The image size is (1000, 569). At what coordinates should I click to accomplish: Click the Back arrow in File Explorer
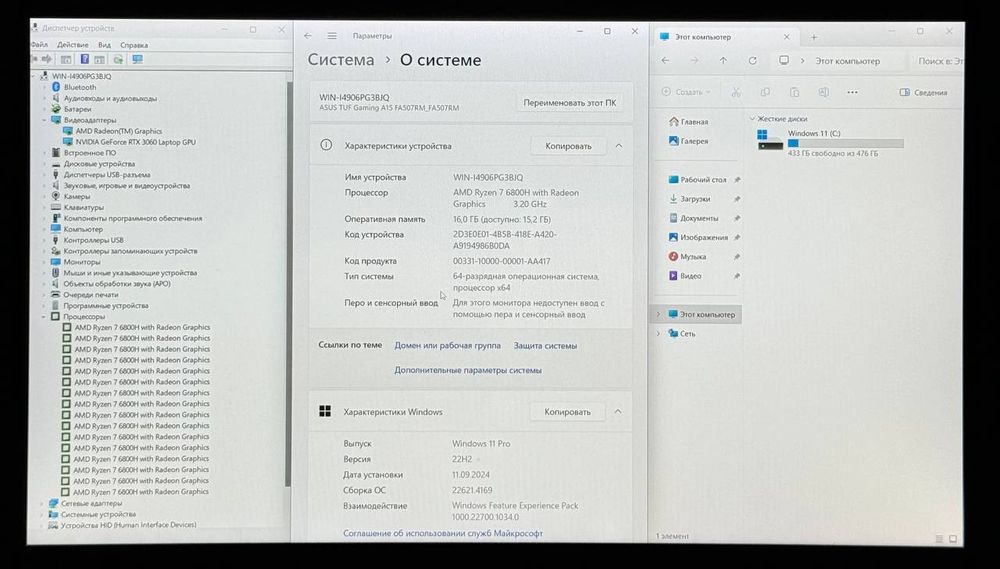point(665,61)
